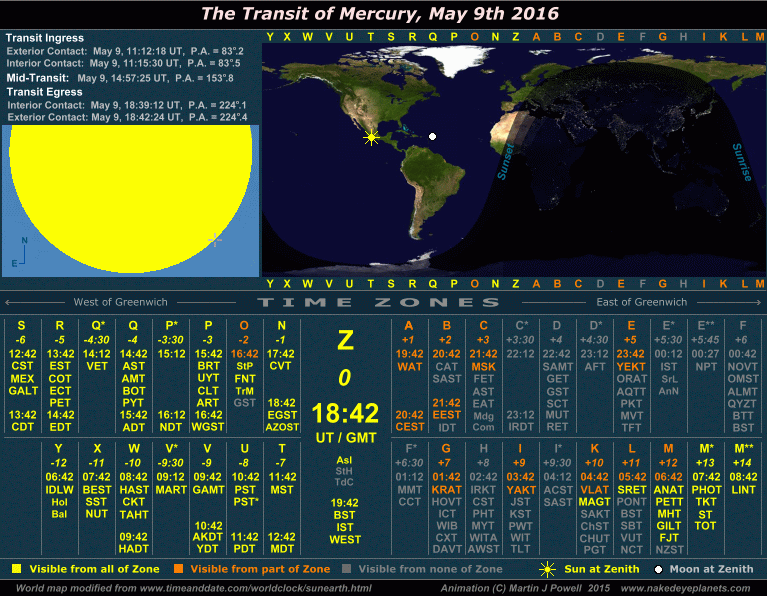This screenshot has width=767, height=596.
Task: Select the yellow 'Visible from all of Zone' swatch
Action: (16, 569)
